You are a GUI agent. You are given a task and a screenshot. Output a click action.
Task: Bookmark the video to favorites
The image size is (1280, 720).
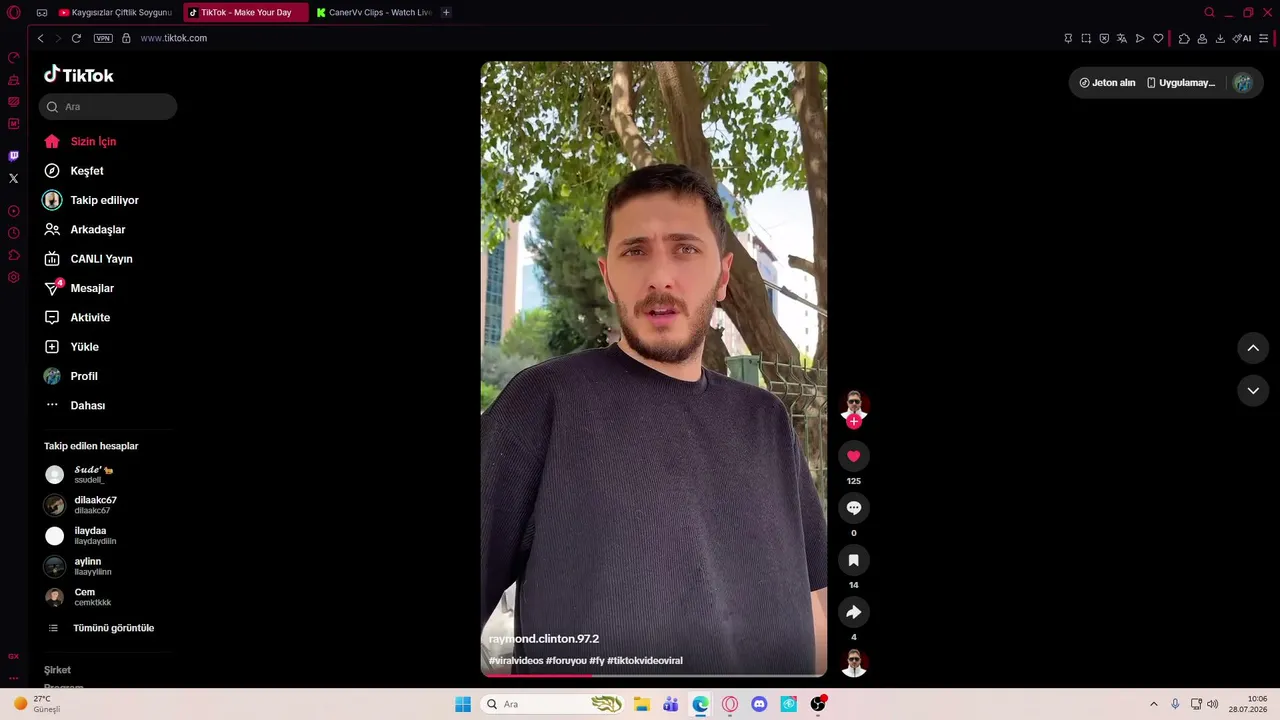[853, 560]
